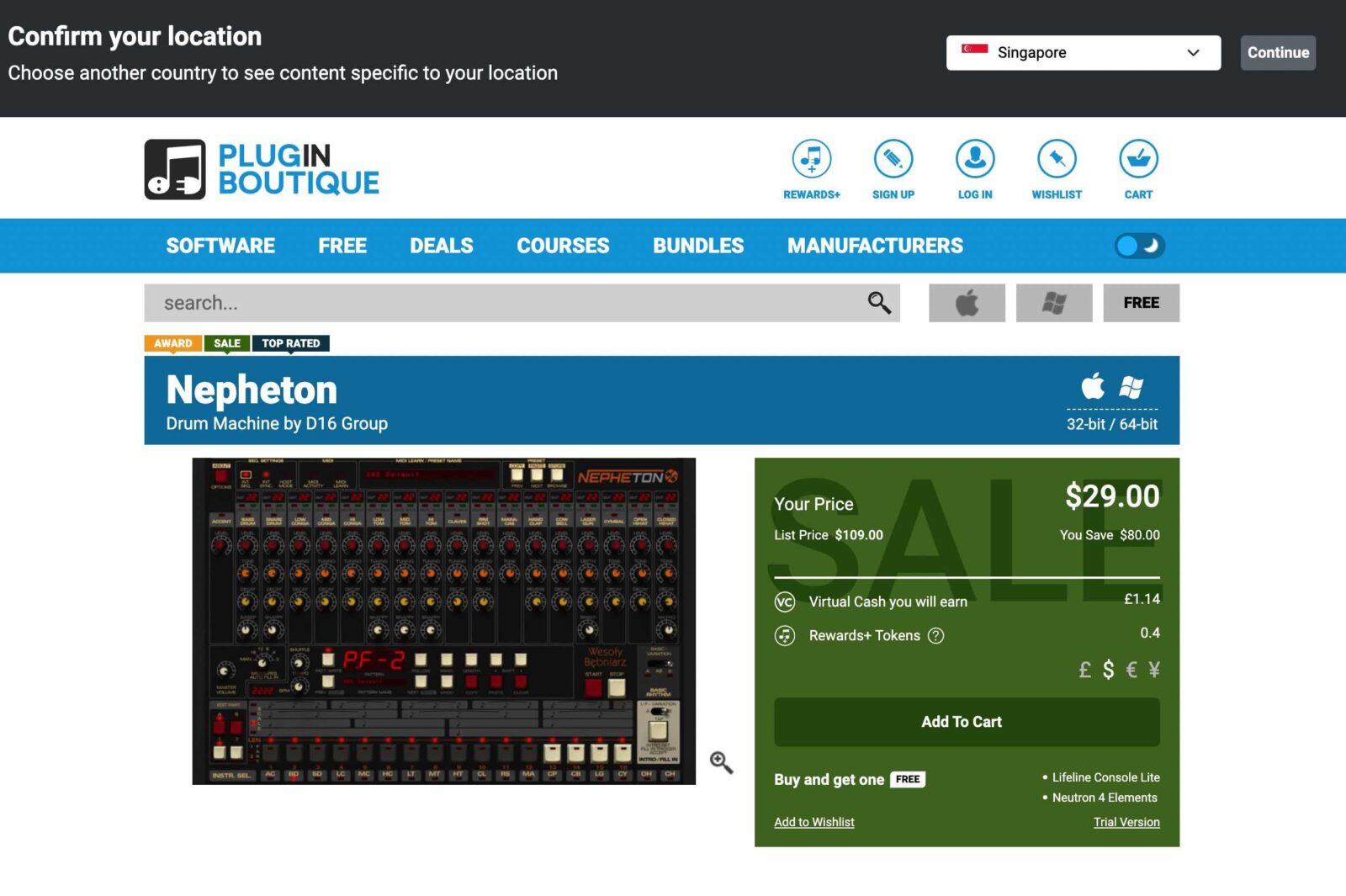Open the Manufacturers menu

pyautogui.click(x=875, y=246)
